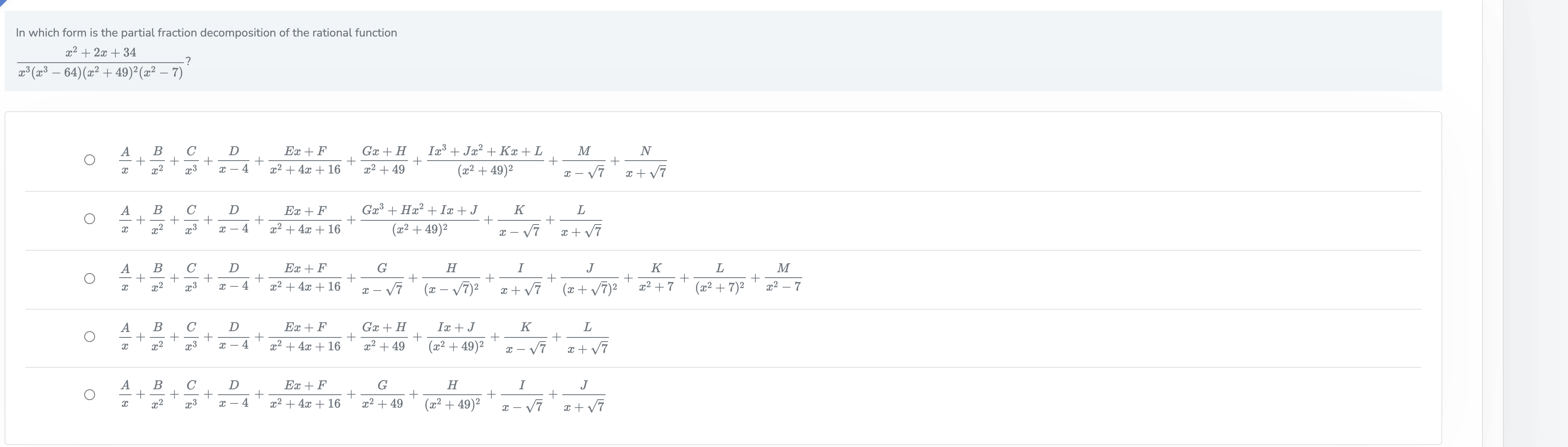This screenshot has height=447, width=1568.
Task: Select the option ending with M over x²−7
Action: pyautogui.click(x=90, y=278)
